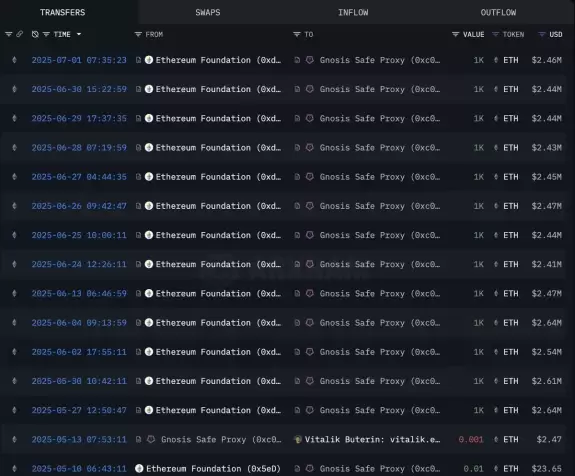The height and width of the screenshot is (476, 575).
Task: Click ETH token label in 2025-06-04 row
Action: coord(511,323)
